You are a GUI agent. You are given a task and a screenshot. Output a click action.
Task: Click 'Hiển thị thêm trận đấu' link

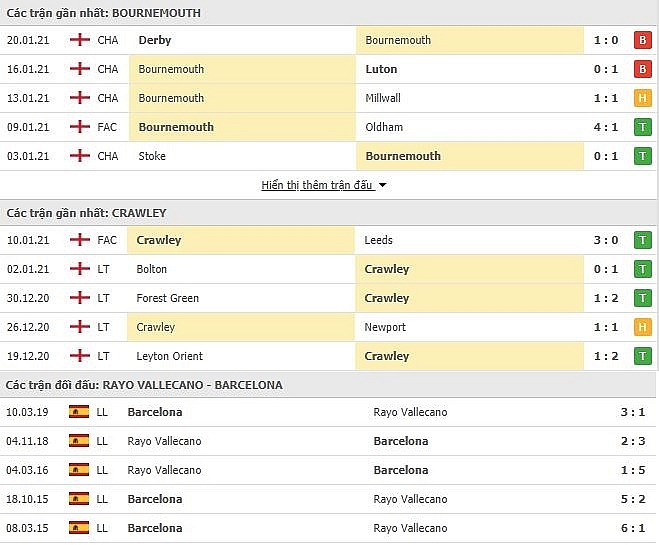tap(317, 186)
